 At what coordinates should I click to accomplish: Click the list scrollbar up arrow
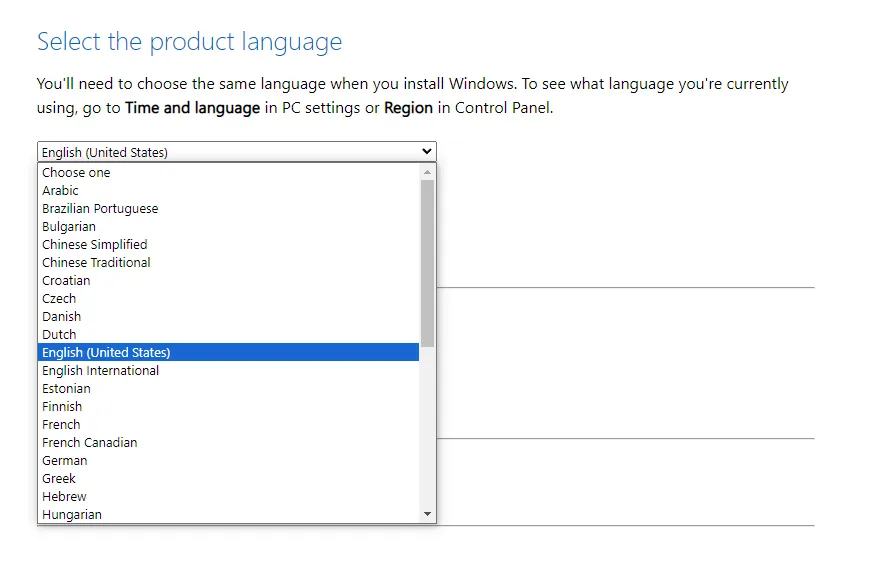click(x=427, y=172)
